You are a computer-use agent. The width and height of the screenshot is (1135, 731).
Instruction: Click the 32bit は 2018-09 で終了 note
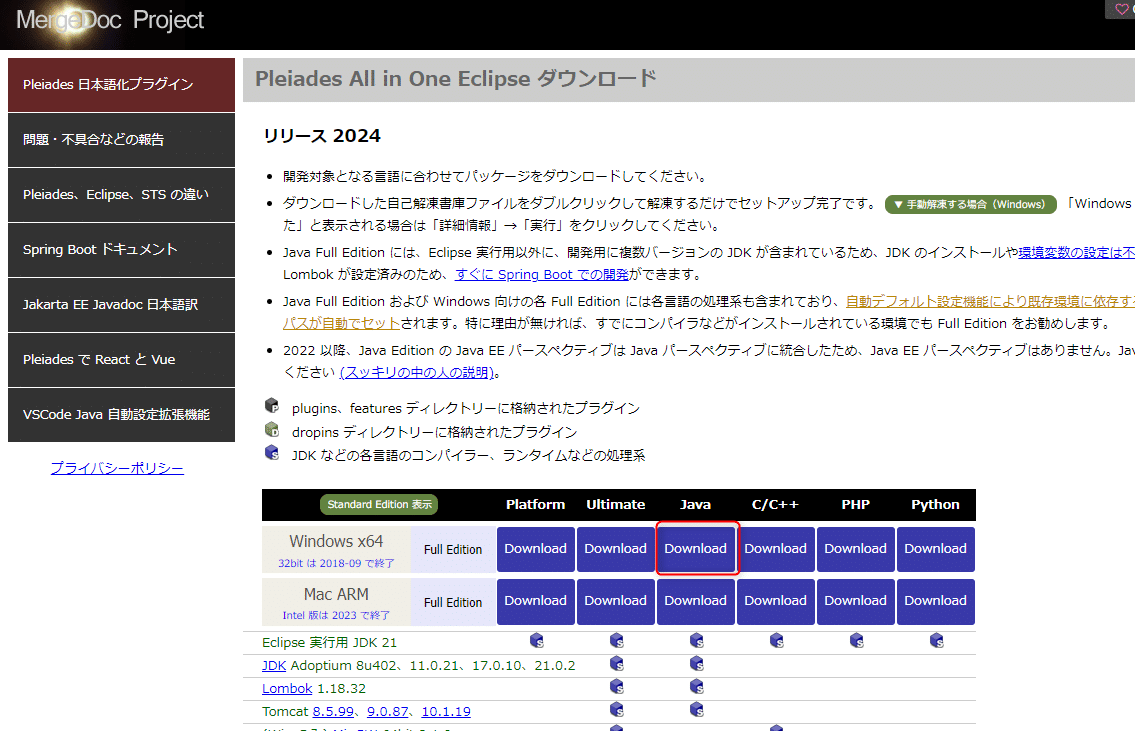click(336, 563)
